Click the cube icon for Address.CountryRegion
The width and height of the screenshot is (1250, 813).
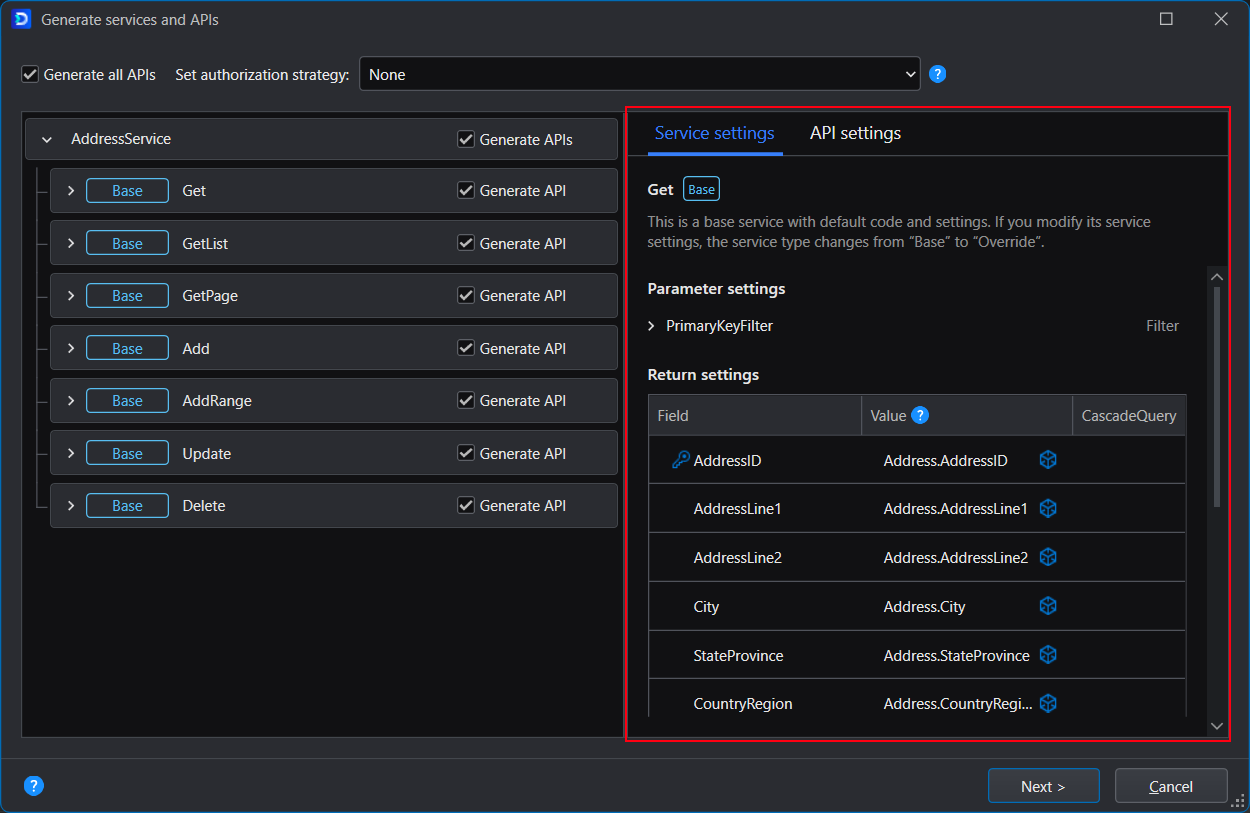[1048, 703]
